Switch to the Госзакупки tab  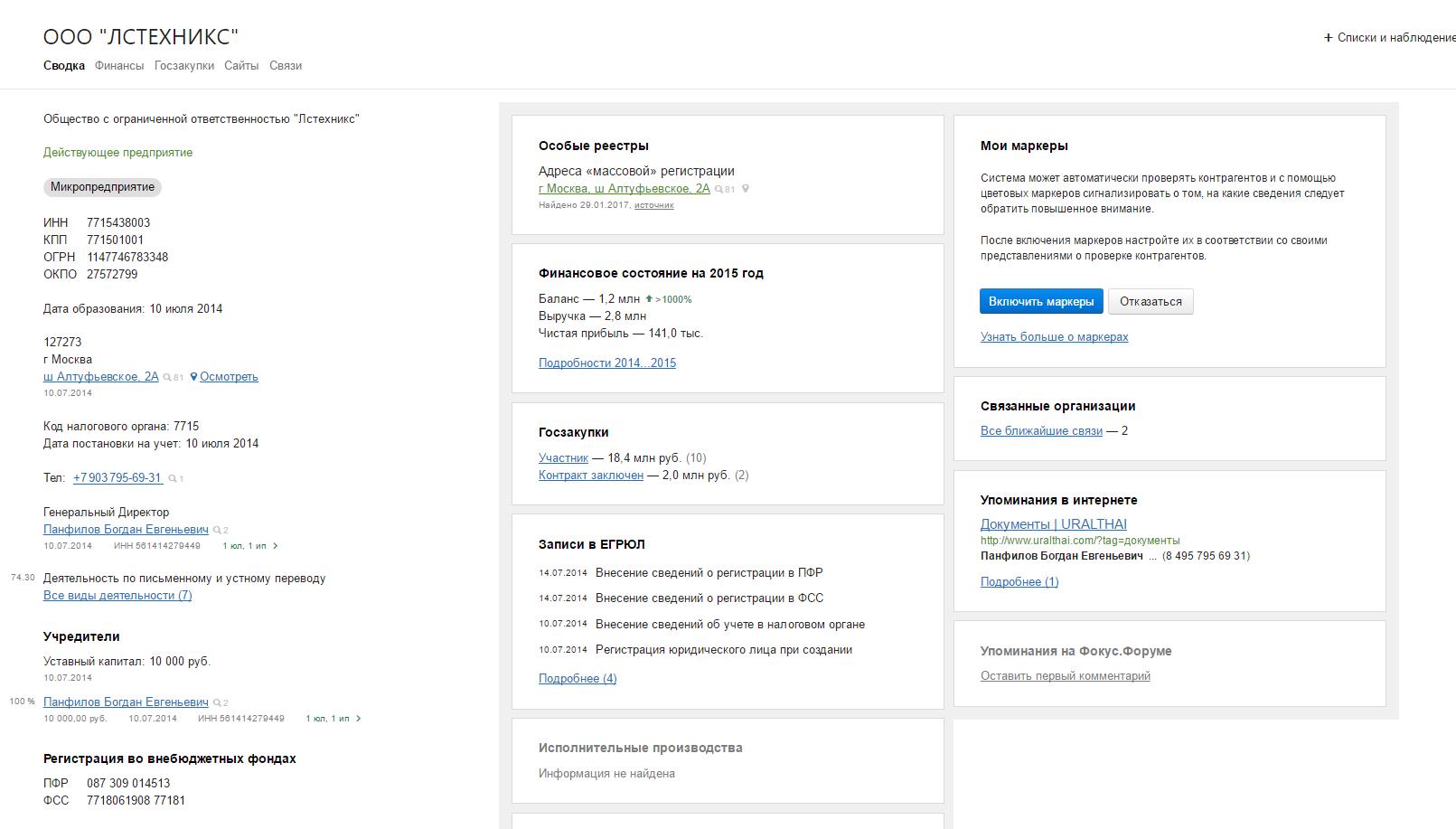(184, 65)
